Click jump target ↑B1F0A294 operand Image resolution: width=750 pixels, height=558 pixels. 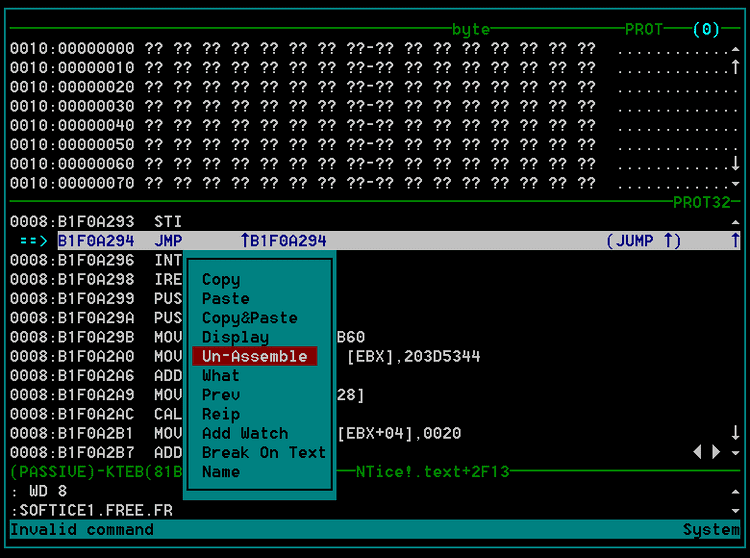[283, 241]
